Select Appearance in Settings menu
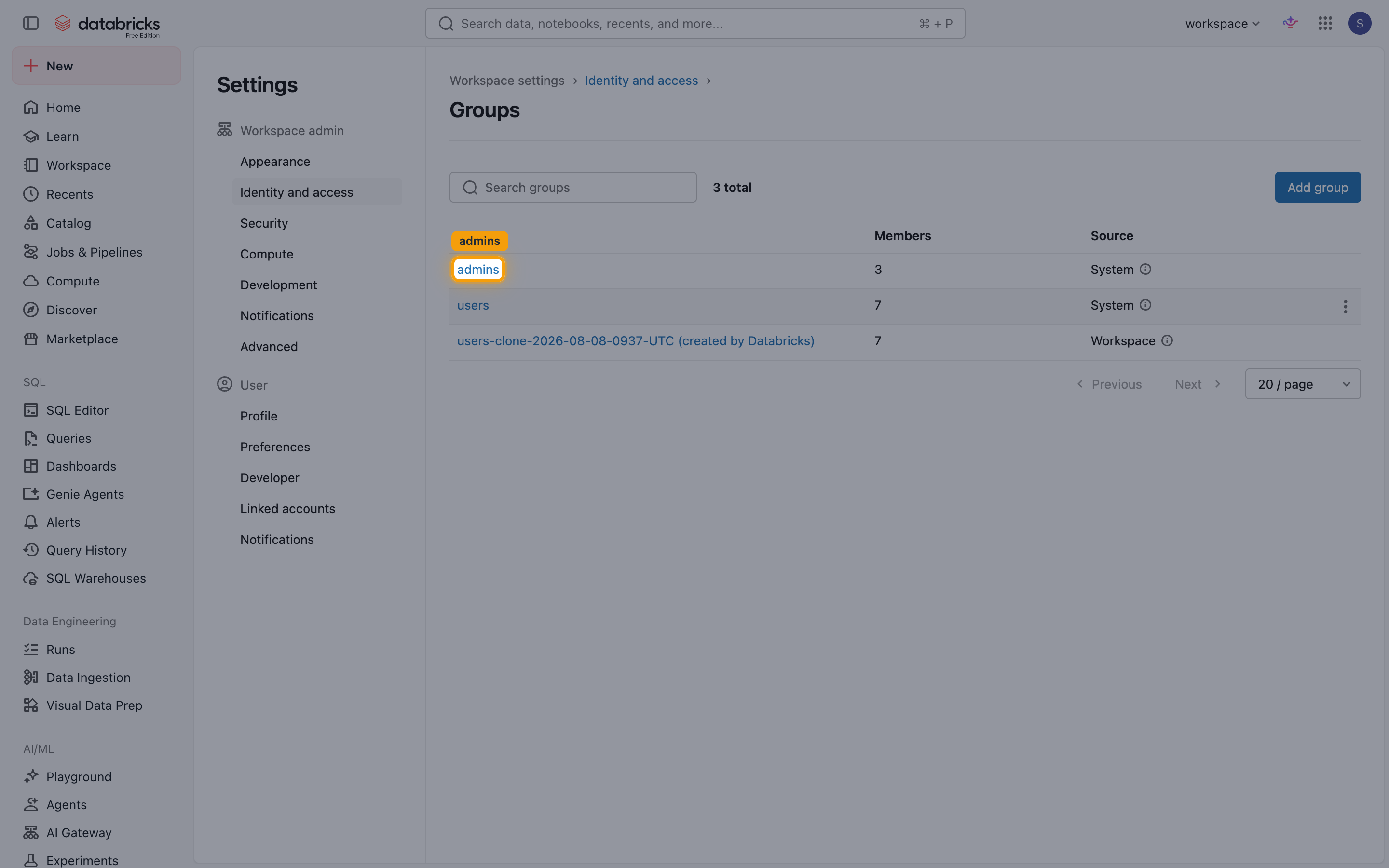 [317, 162]
